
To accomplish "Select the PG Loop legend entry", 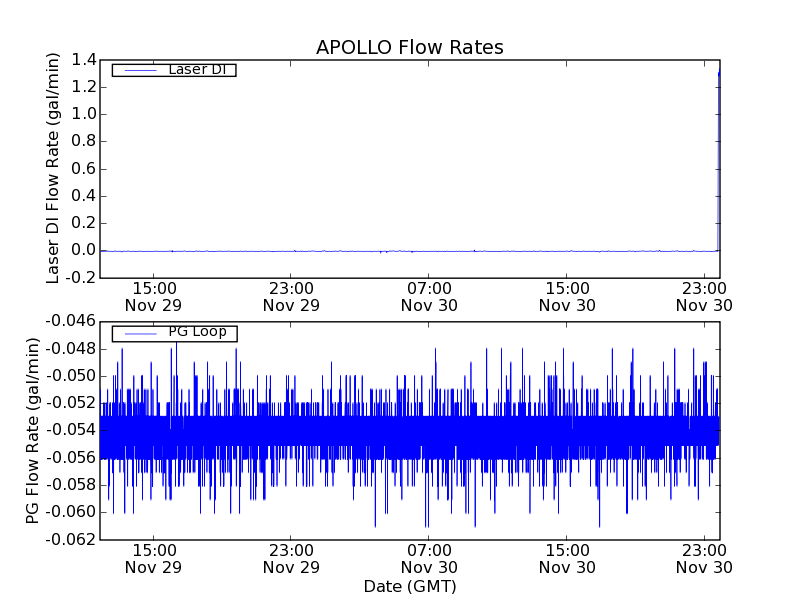I will (x=196, y=332).
